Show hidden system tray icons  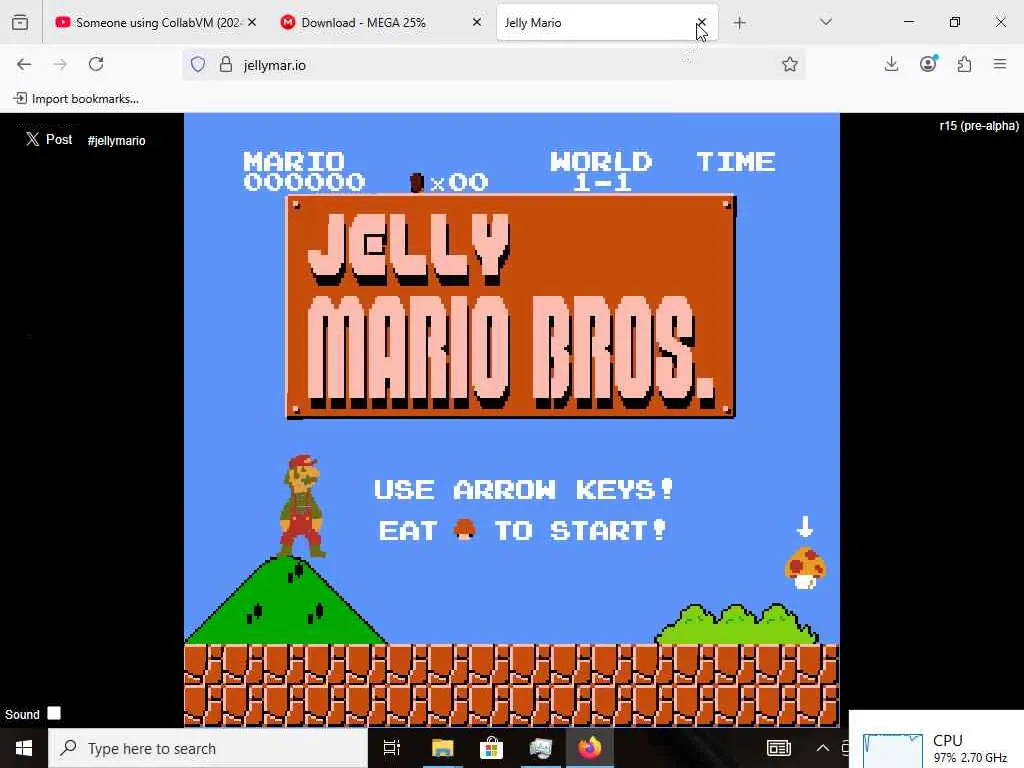click(x=823, y=748)
